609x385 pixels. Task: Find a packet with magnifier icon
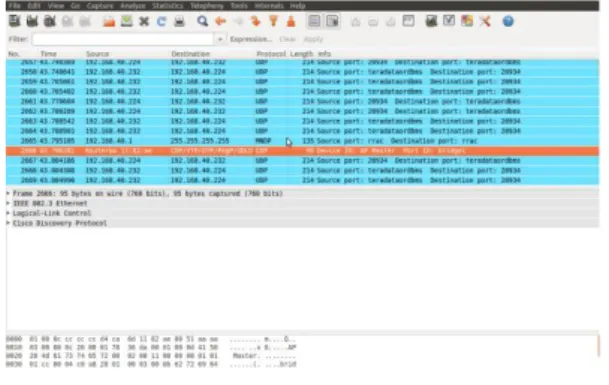(202, 21)
